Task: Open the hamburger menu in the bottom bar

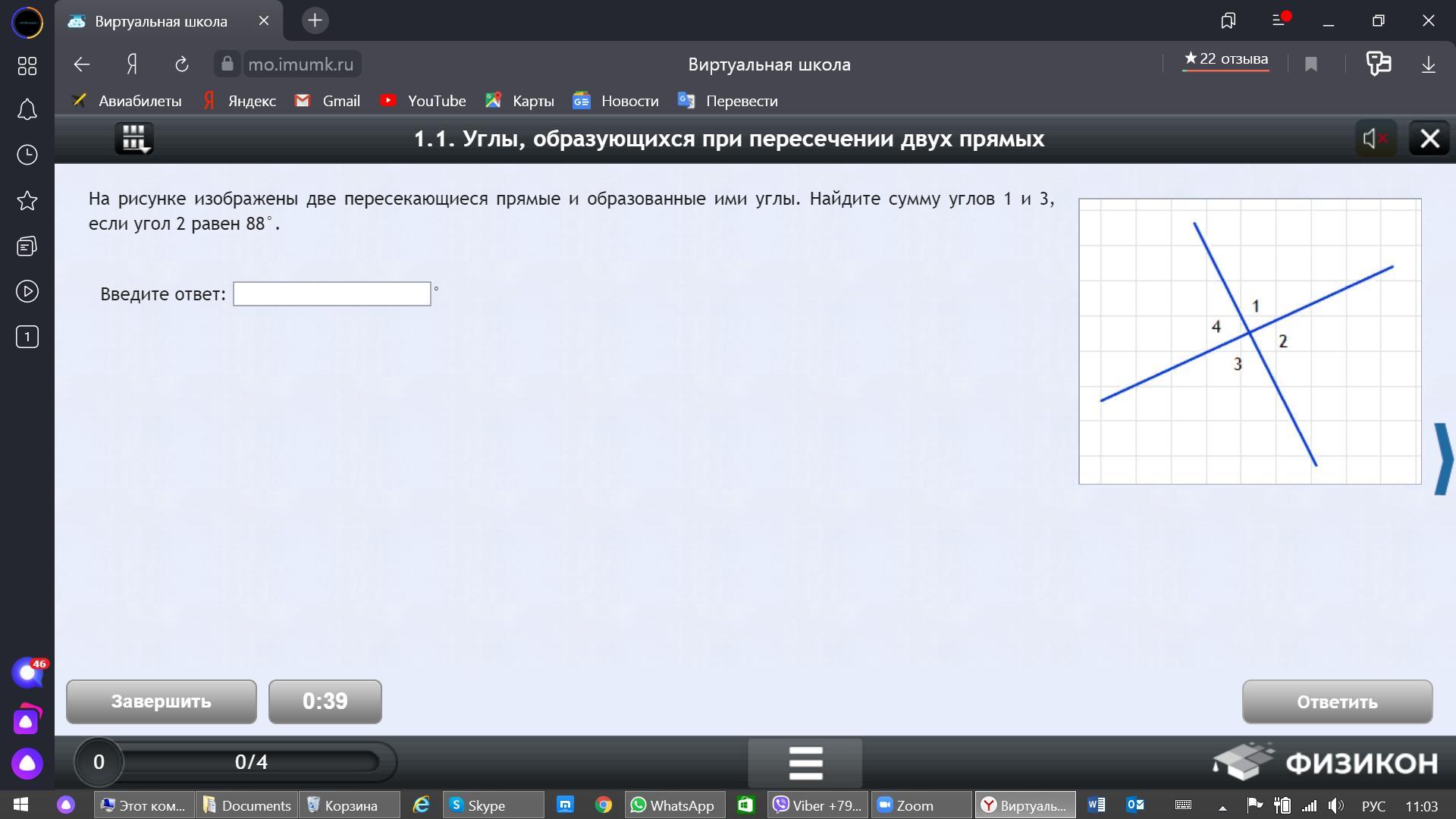Action: [805, 763]
